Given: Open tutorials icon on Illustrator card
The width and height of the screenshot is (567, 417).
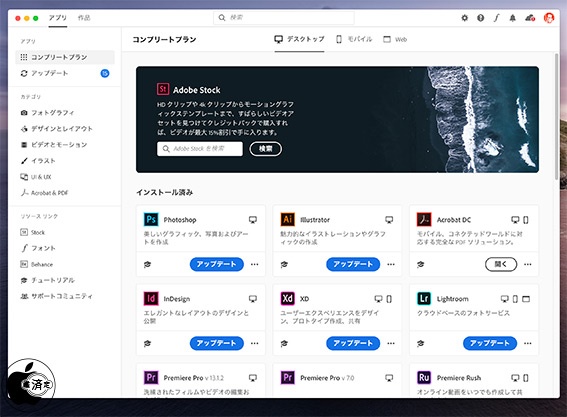Looking at the screenshot, I should (x=284, y=264).
